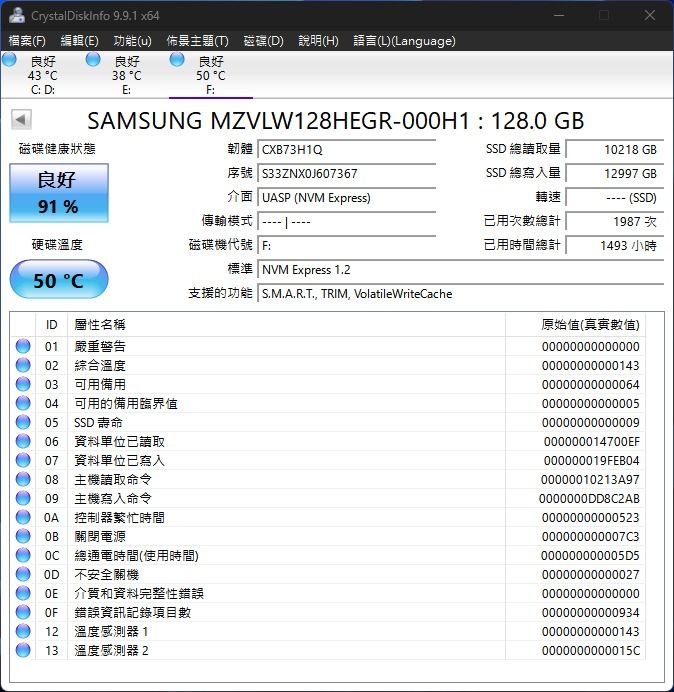Click the status icon for 08 主機讀取命令
The image size is (674, 692).
(x=23, y=479)
